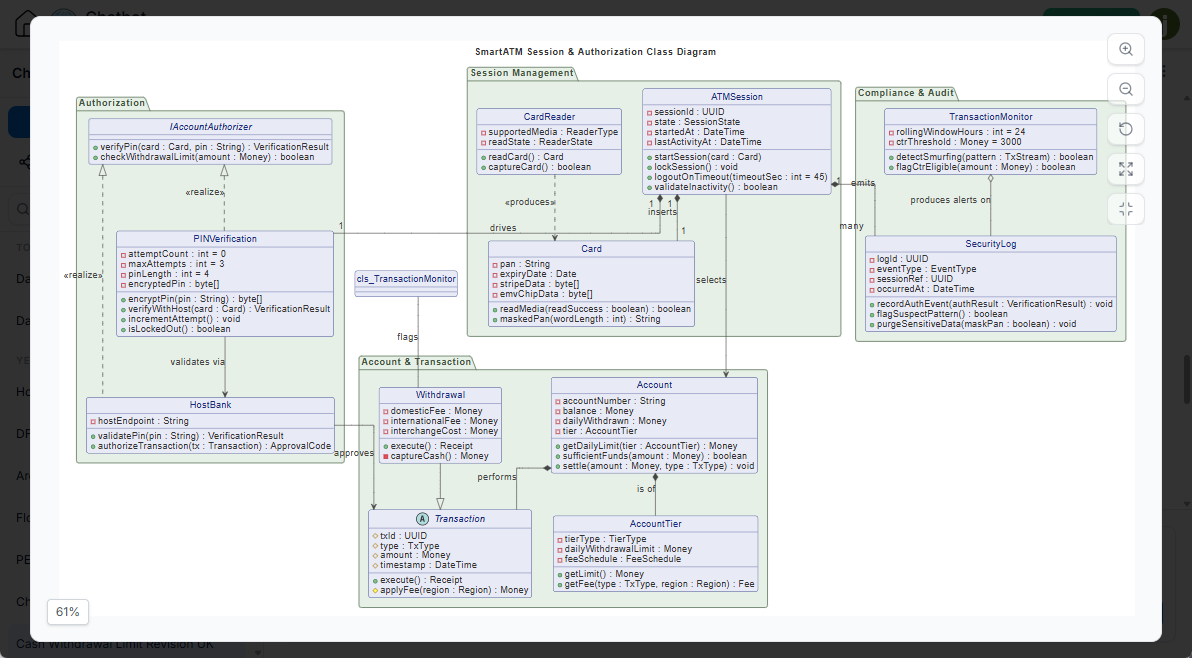Click 'sessionId : UUID' attribute
Screen dimensions: 1192x658
690,112
